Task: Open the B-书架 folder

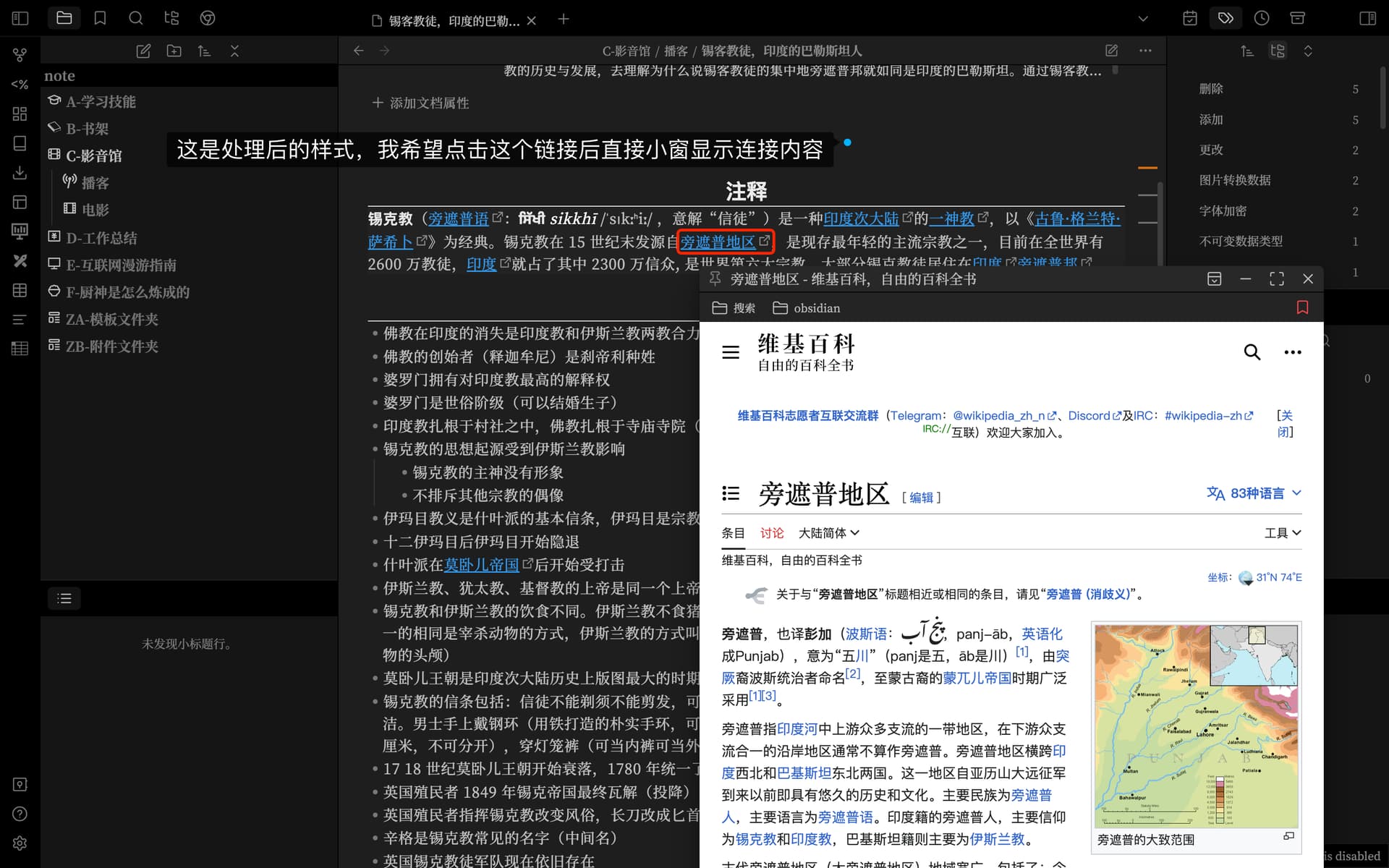Action: tap(88, 129)
